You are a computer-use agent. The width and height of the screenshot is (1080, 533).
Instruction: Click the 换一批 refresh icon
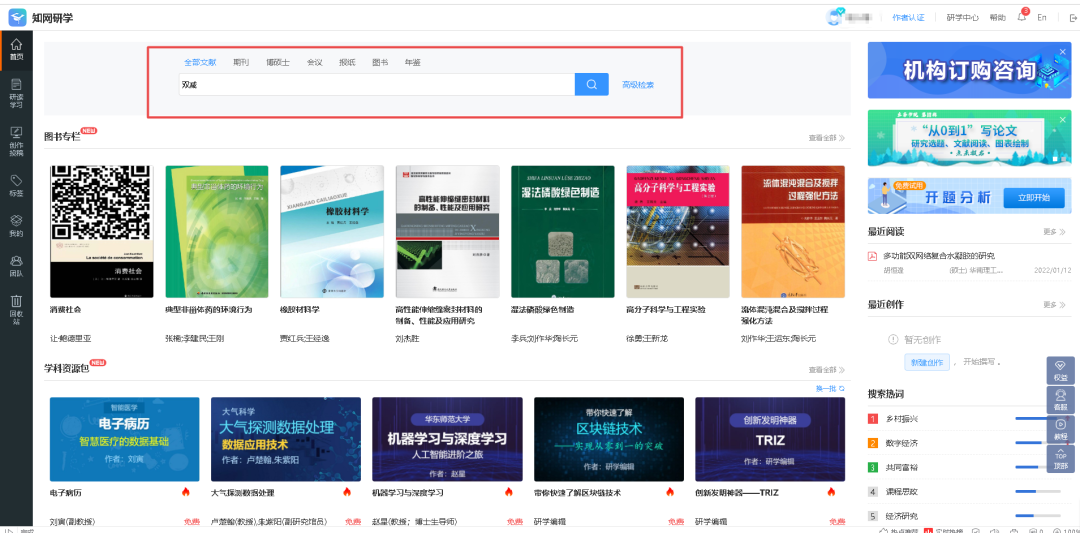[842, 388]
